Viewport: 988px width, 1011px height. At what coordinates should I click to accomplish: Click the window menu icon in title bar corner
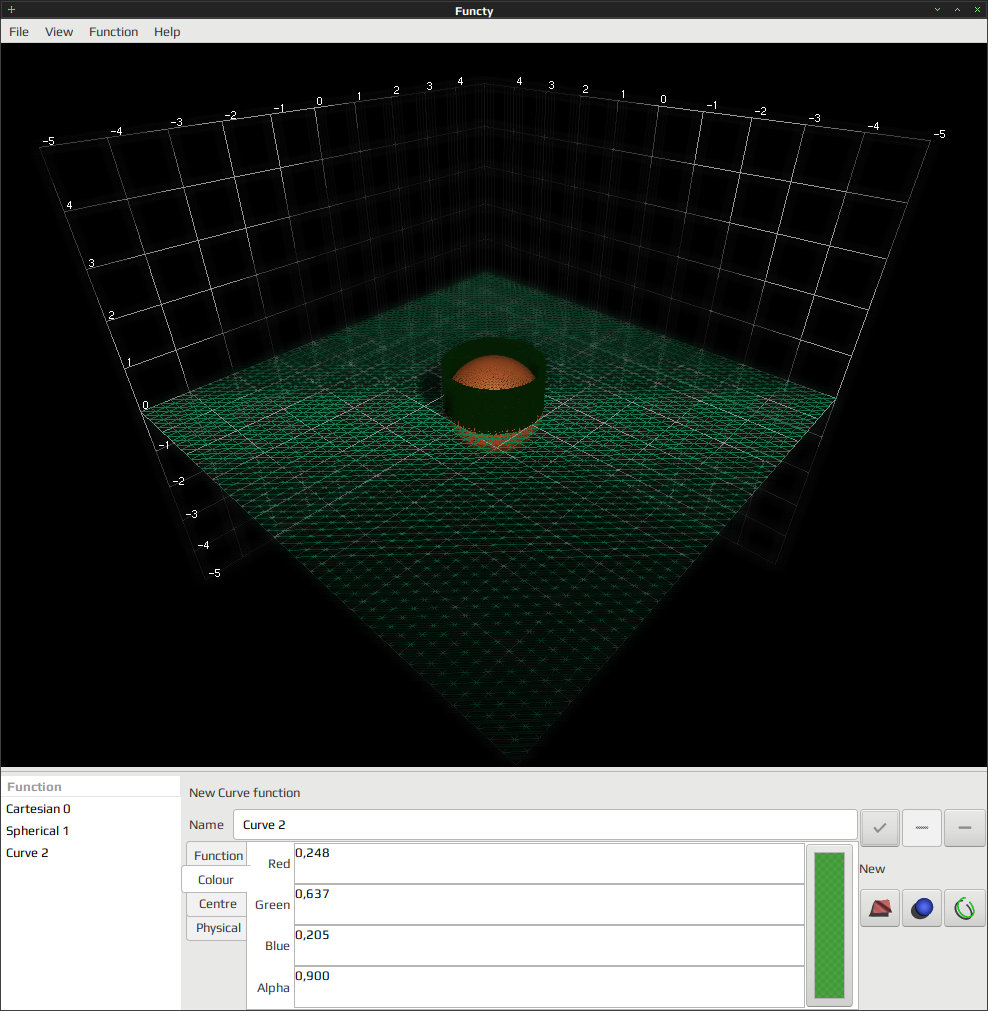pyautogui.click(x=11, y=10)
